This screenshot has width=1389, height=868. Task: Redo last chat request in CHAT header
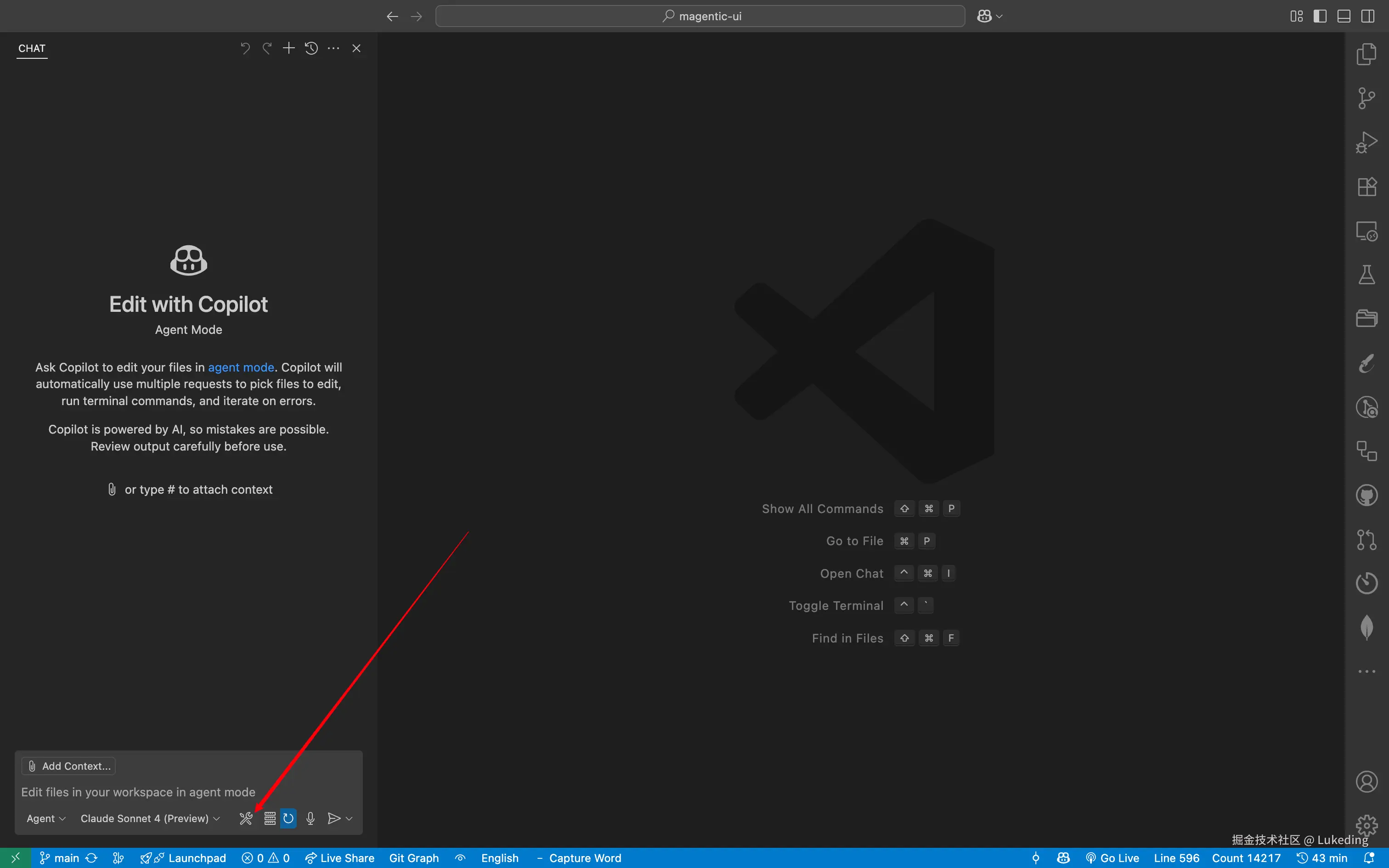(x=267, y=48)
